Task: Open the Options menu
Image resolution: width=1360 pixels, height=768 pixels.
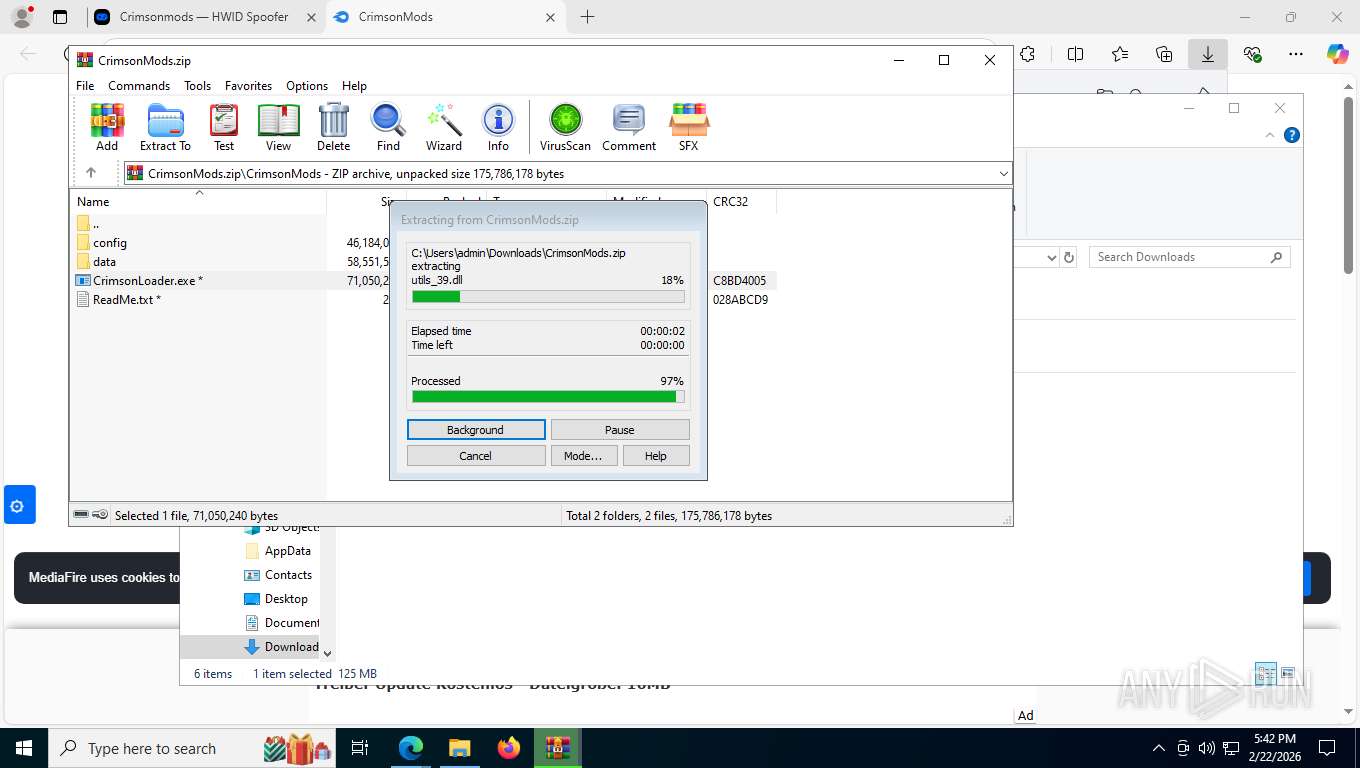Action: pyautogui.click(x=307, y=86)
